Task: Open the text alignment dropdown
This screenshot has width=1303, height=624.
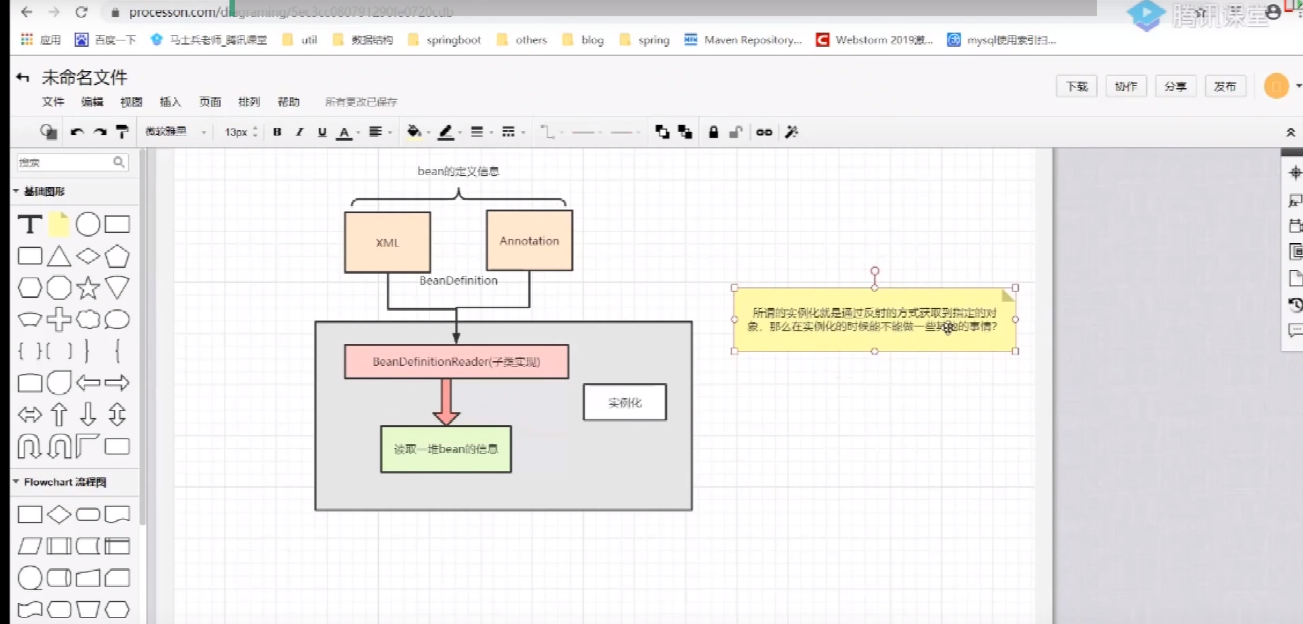Action: (x=379, y=132)
